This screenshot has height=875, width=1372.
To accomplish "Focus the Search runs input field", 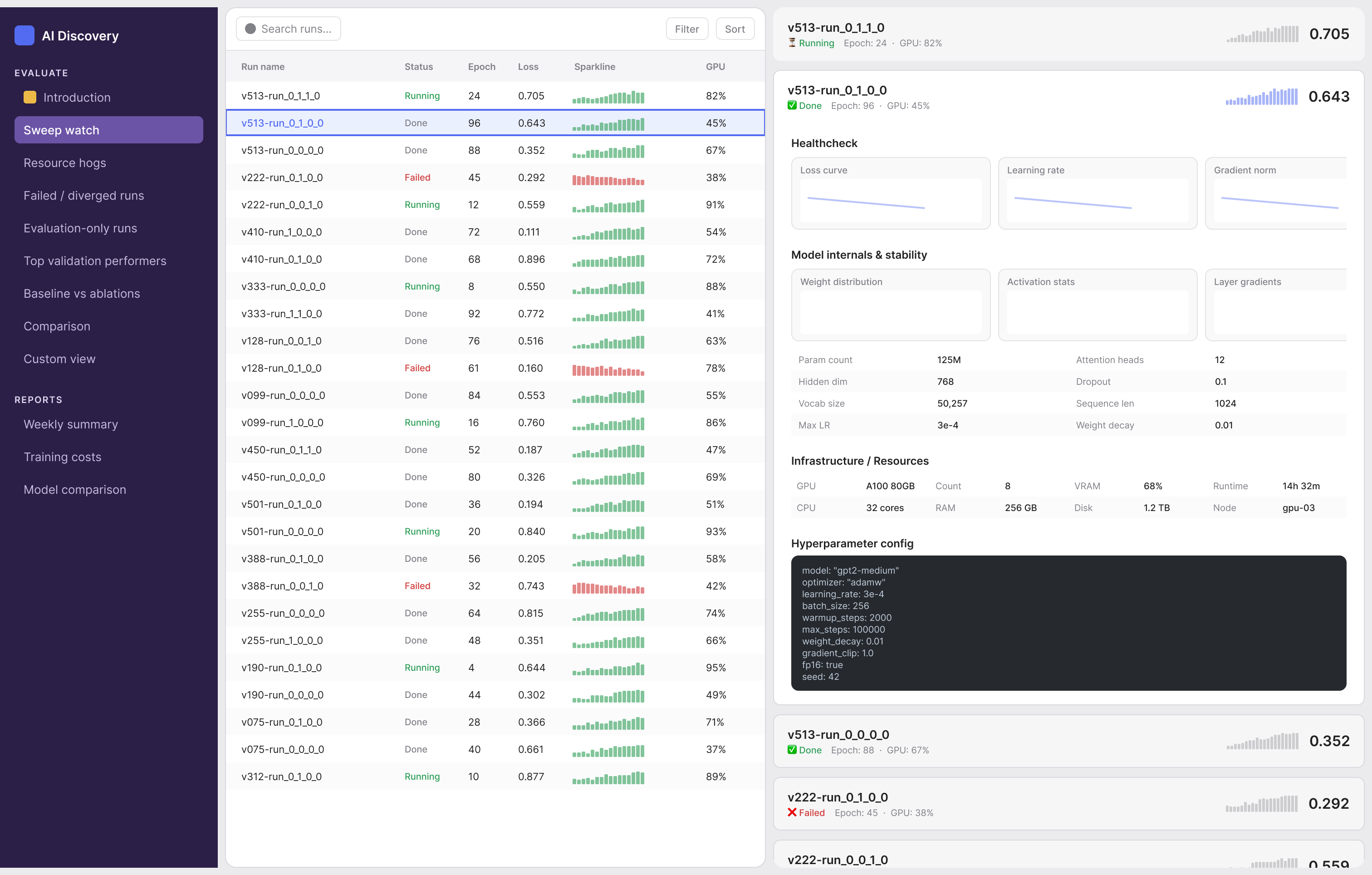I will [x=288, y=29].
